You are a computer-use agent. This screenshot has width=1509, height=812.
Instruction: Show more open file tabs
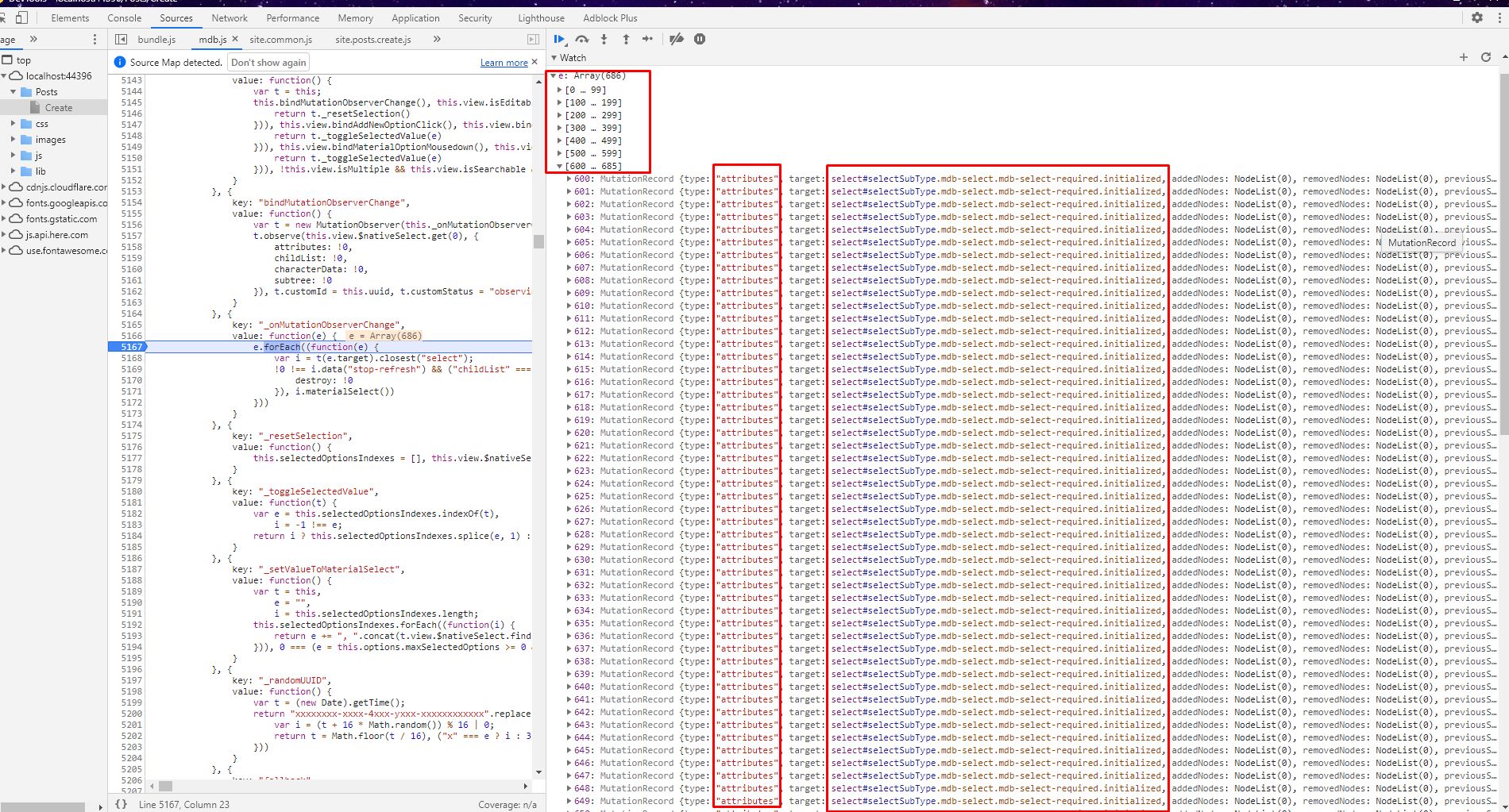[x=437, y=39]
